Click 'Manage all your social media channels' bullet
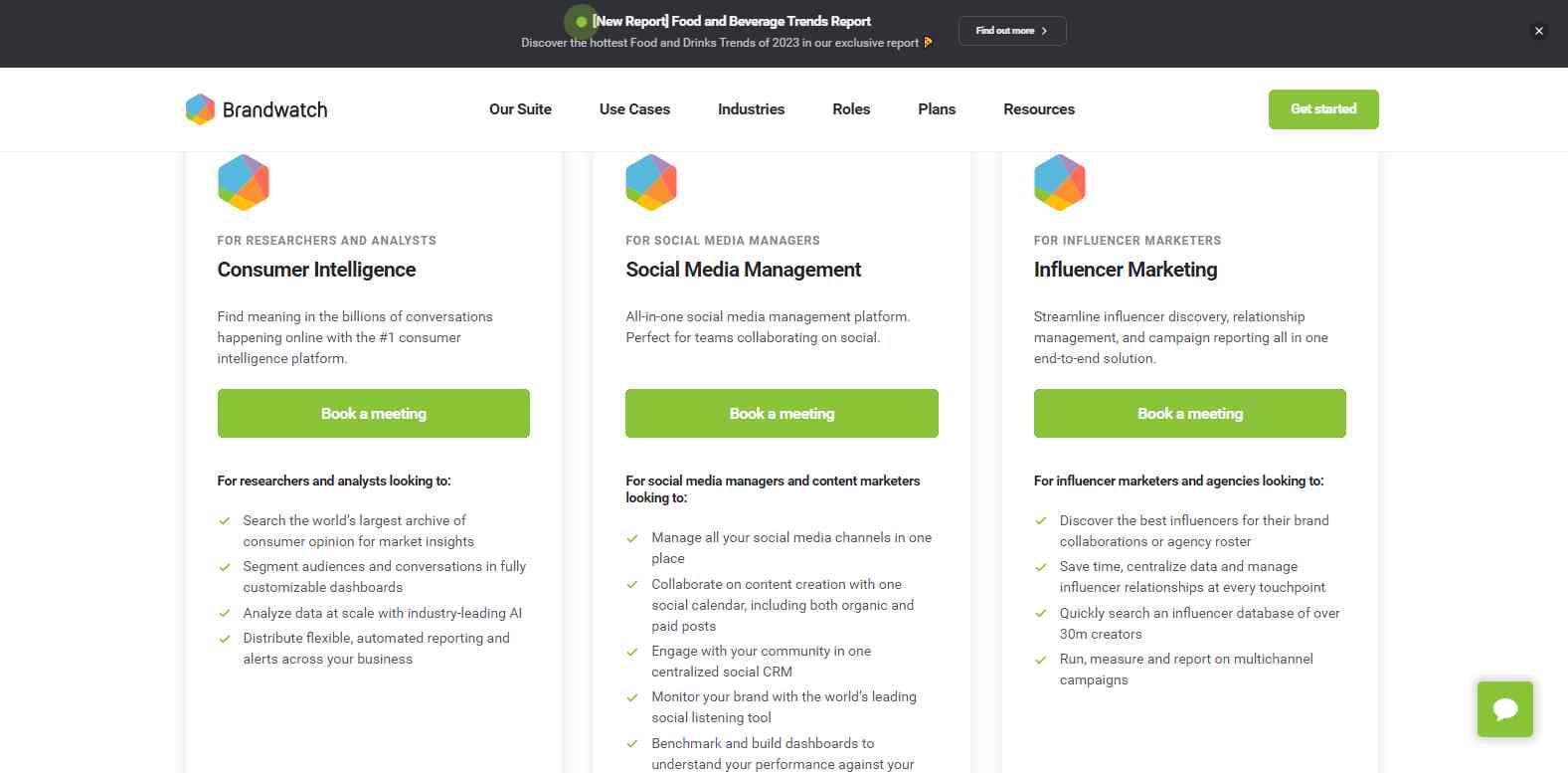Image resolution: width=1568 pixels, height=773 pixels. (x=791, y=548)
